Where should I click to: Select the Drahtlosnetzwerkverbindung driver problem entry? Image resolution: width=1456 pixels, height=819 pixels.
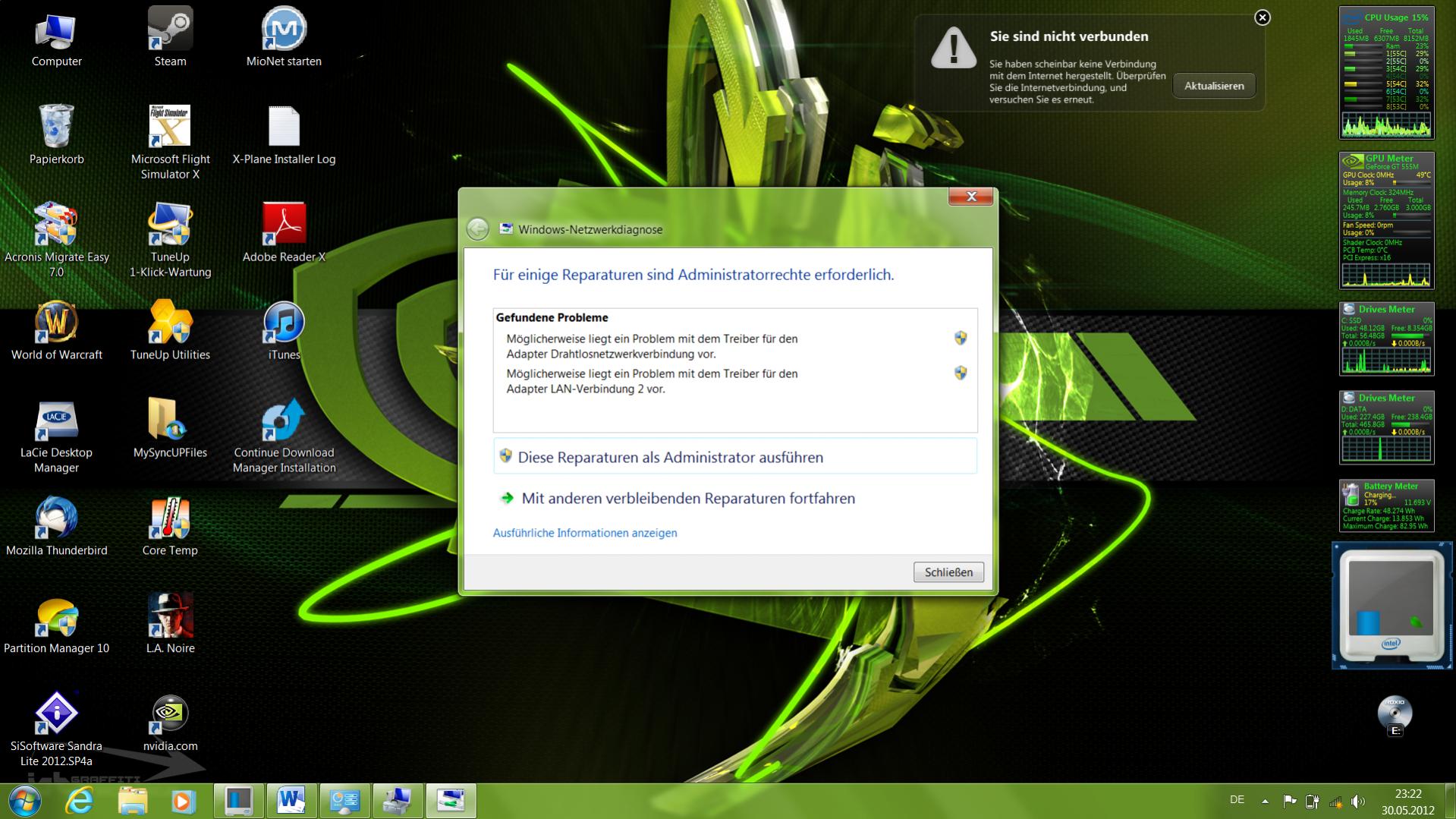coord(735,346)
